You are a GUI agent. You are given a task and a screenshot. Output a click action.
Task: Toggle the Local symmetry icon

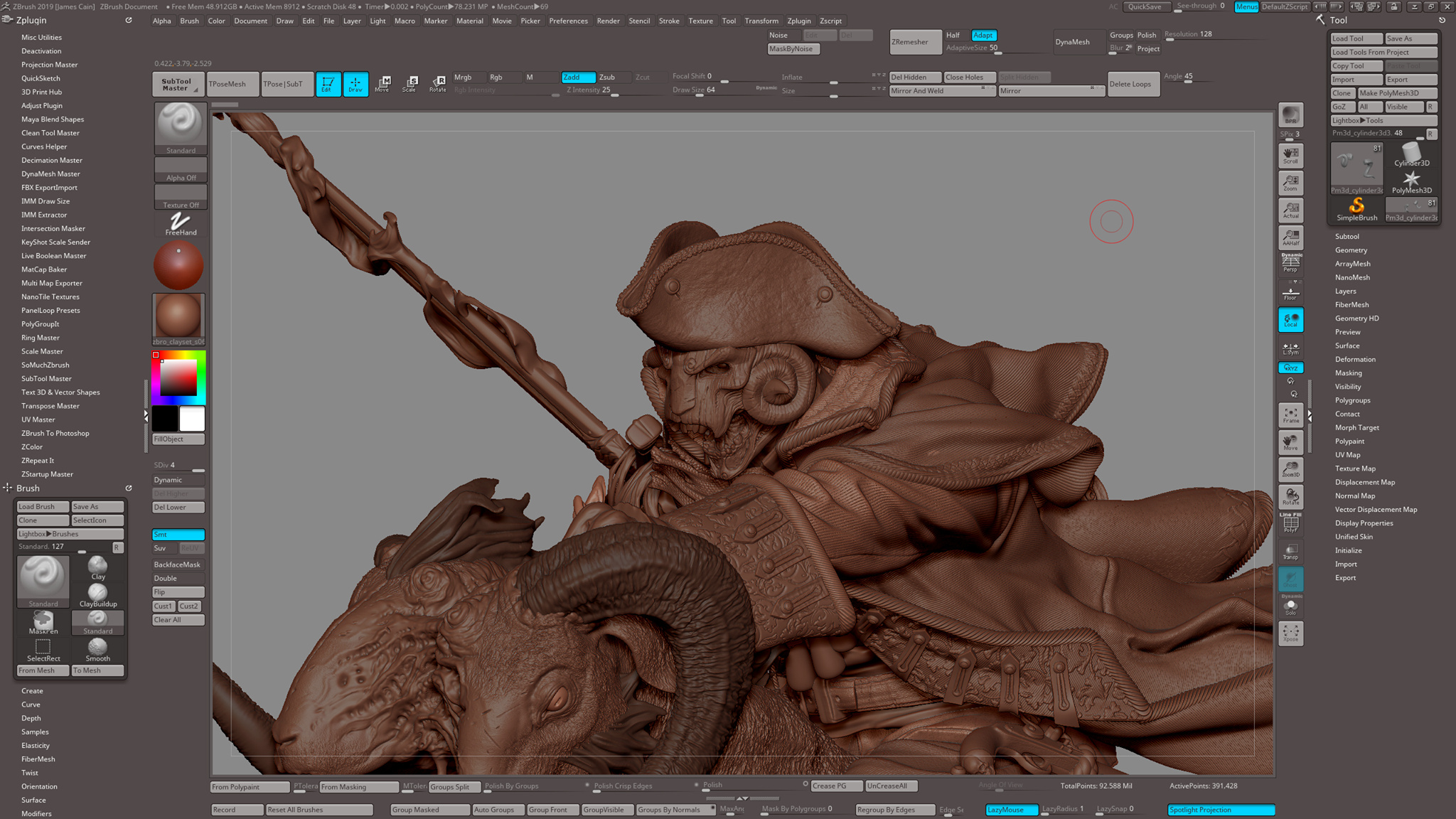[1290, 320]
